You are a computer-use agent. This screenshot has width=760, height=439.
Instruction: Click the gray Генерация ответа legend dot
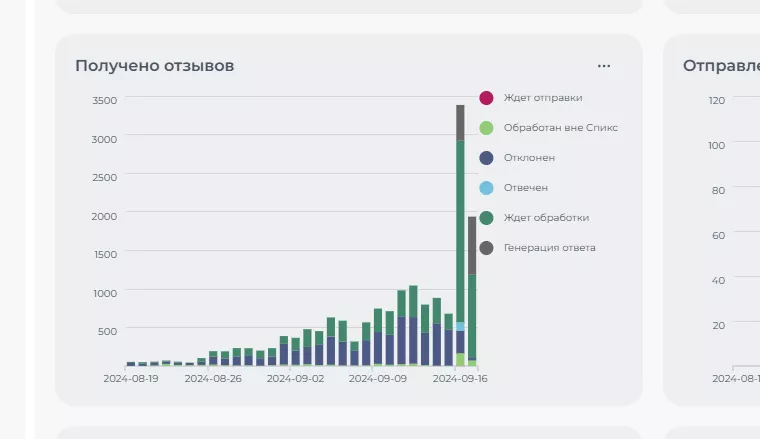point(486,248)
